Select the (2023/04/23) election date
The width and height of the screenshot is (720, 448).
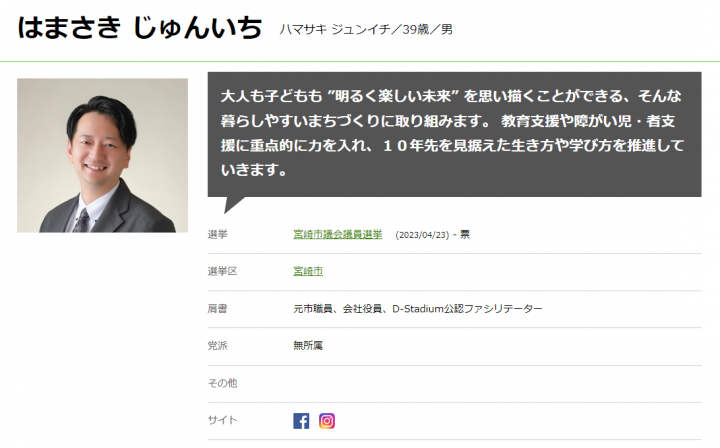pos(422,235)
